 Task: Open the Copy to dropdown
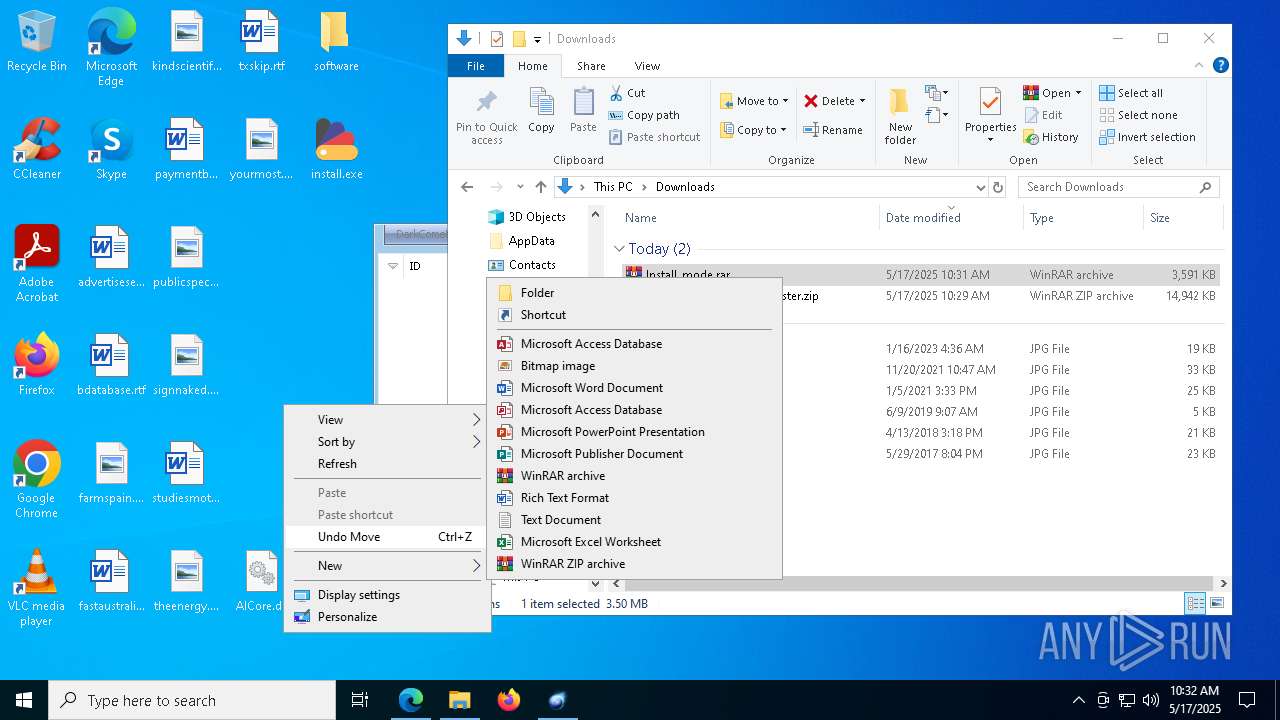coord(752,130)
